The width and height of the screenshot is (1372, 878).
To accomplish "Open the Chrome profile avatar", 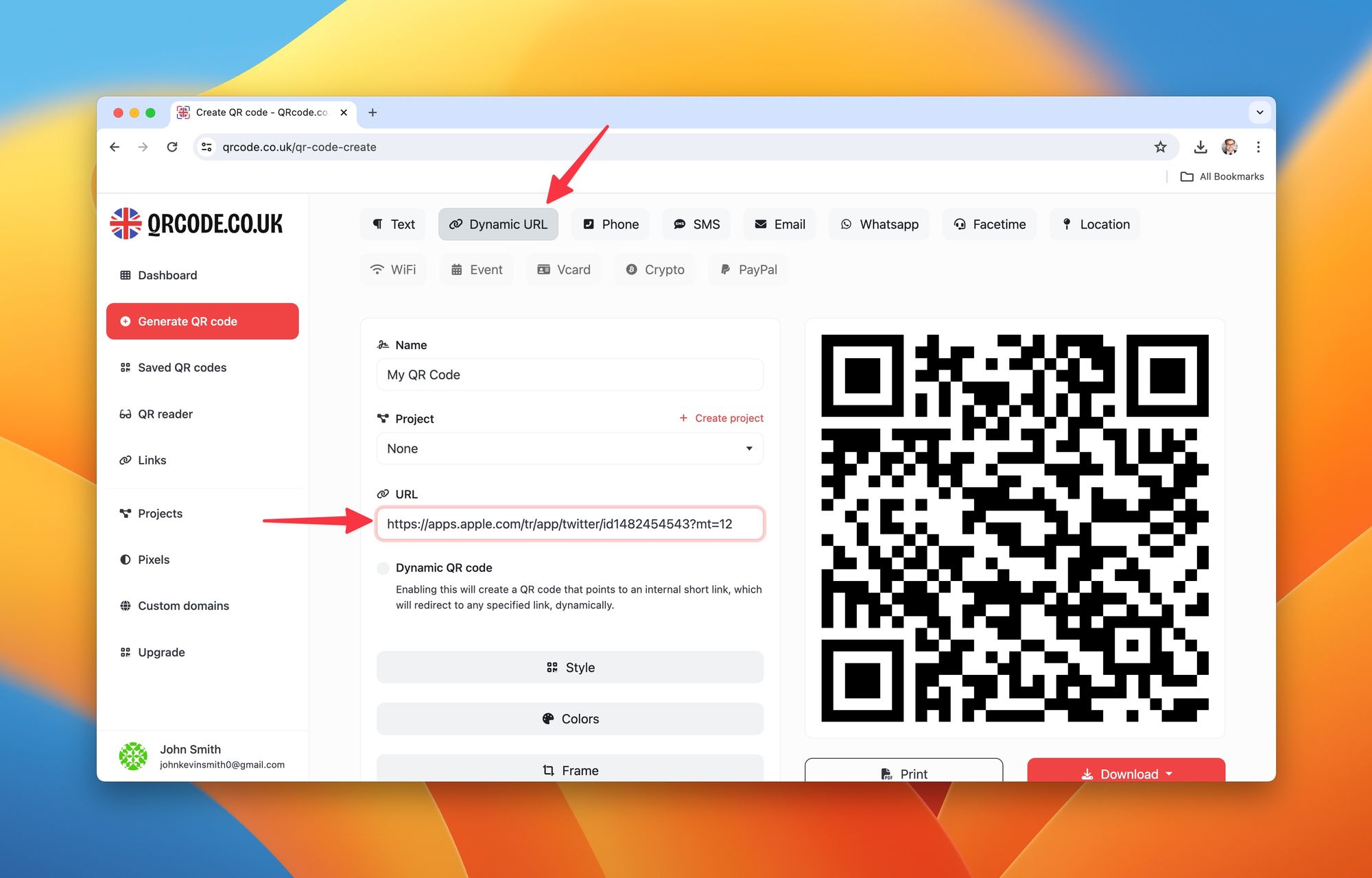I will 1229,147.
